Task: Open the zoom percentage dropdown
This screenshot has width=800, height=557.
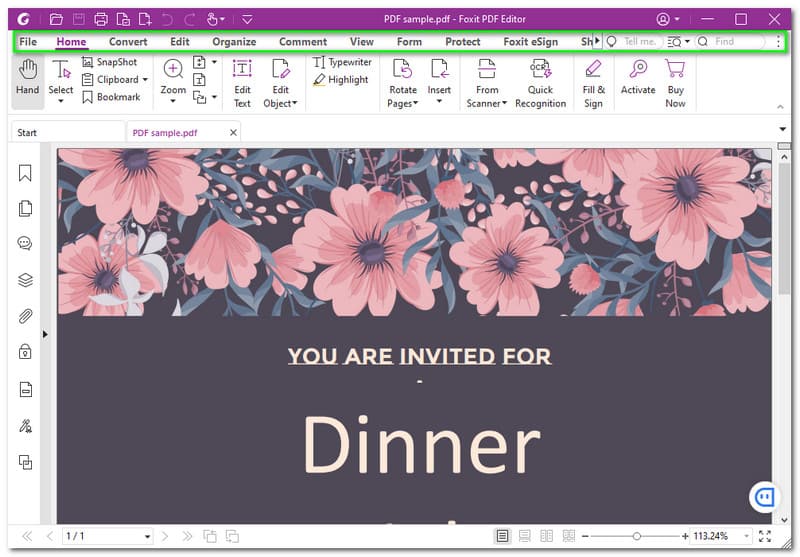Action: pyautogui.click(x=747, y=537)
